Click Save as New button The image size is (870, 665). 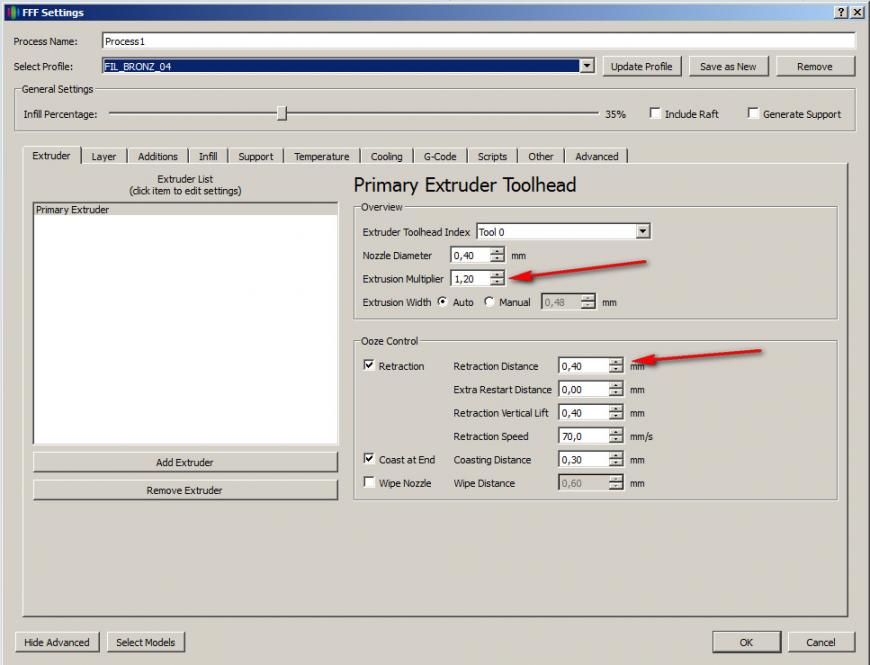click(728, 67)
